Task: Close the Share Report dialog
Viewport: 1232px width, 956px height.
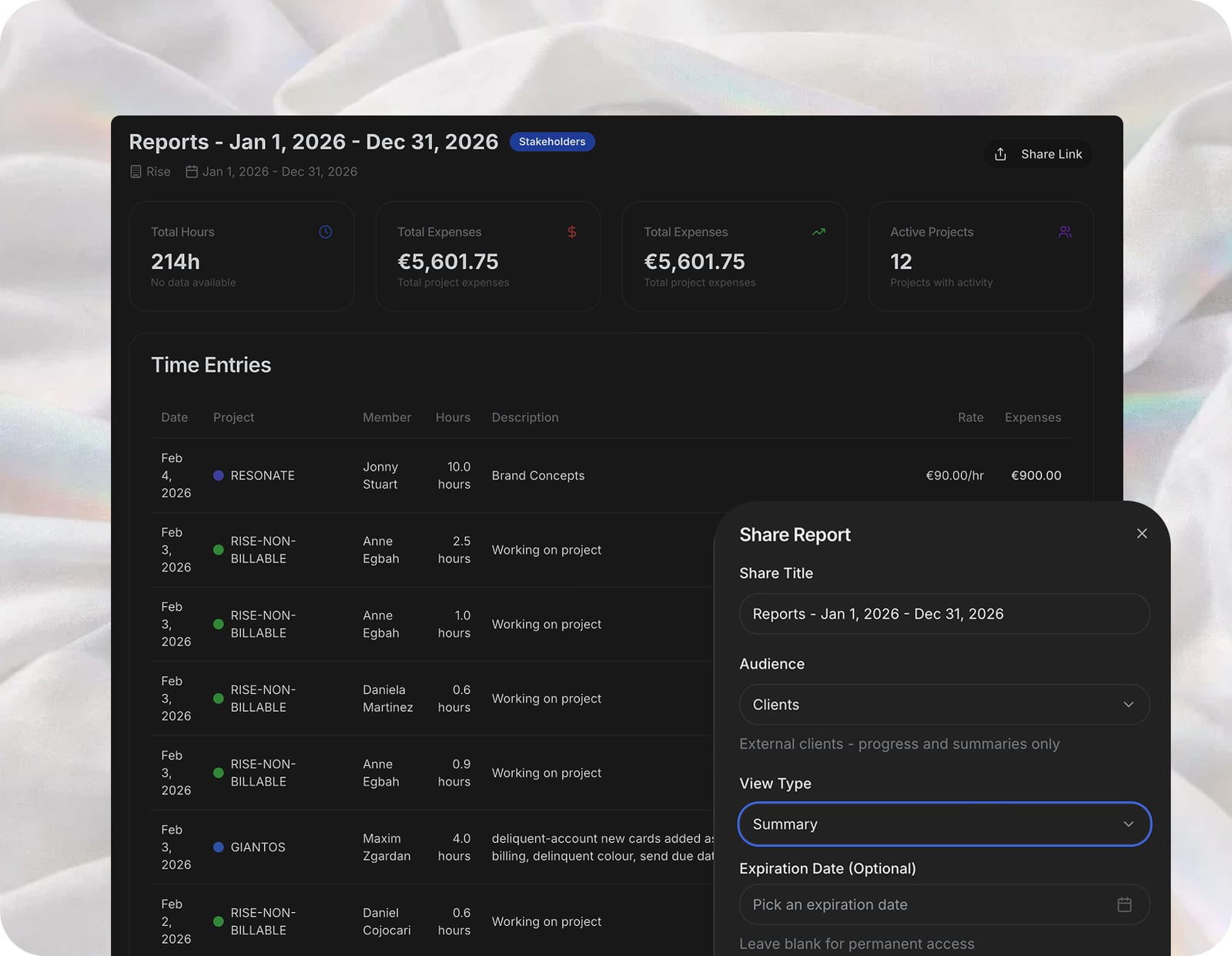Action: [x=1142, y=533]
